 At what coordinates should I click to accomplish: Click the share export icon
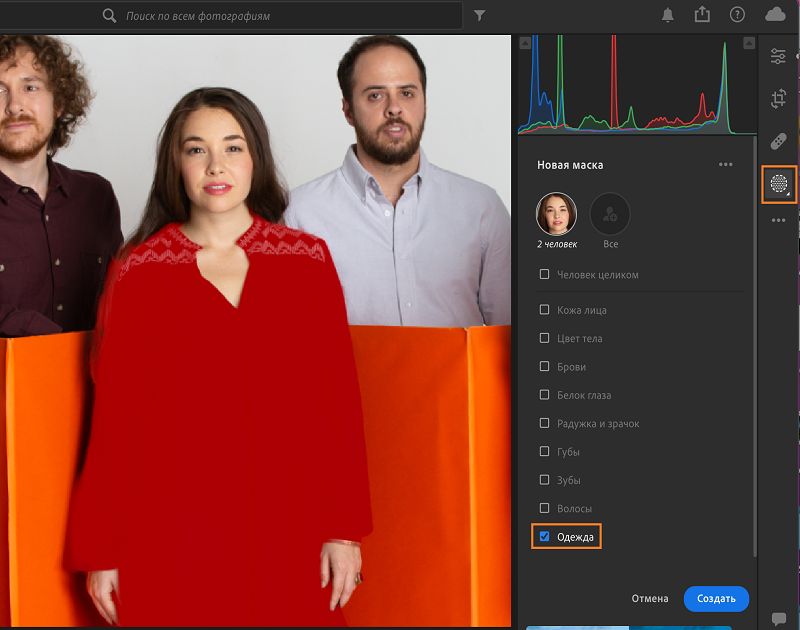click(702, 14)
